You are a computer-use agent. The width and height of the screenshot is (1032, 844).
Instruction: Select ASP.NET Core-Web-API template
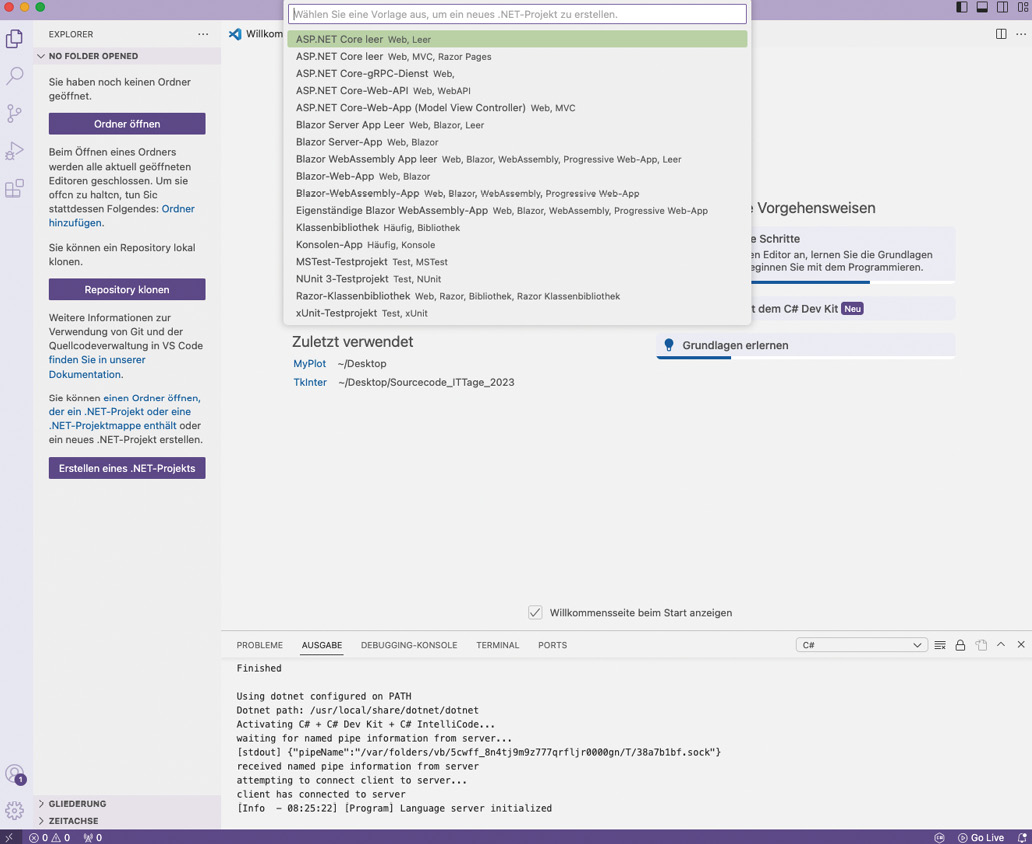click(x=517, y=91)
